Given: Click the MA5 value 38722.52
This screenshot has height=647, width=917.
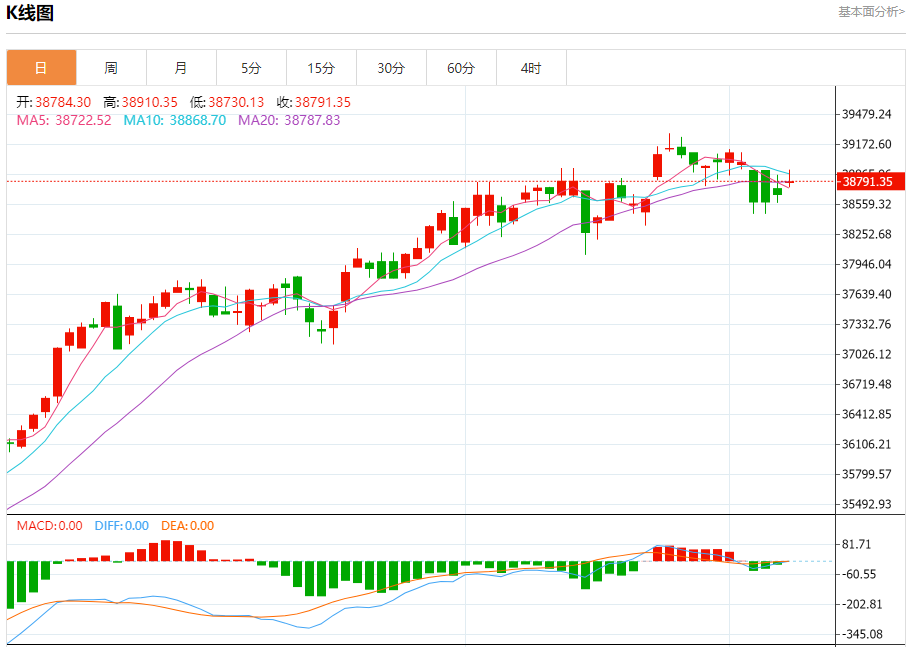Looking at the screenshot, I should pyautogui.click(x=83, y=121).
